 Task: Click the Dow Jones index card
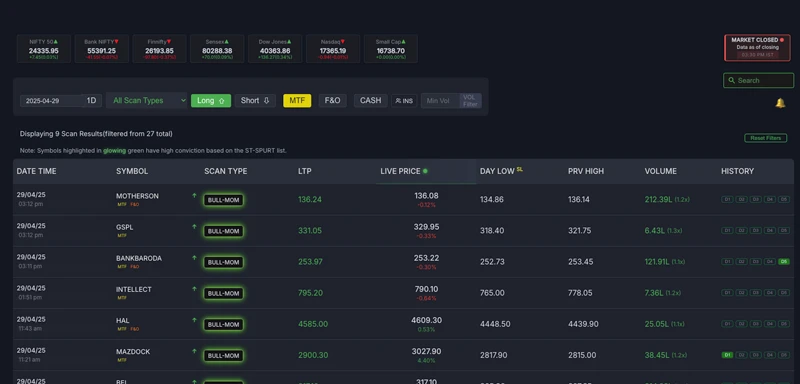pyautogui.click(x=275, y=48)
